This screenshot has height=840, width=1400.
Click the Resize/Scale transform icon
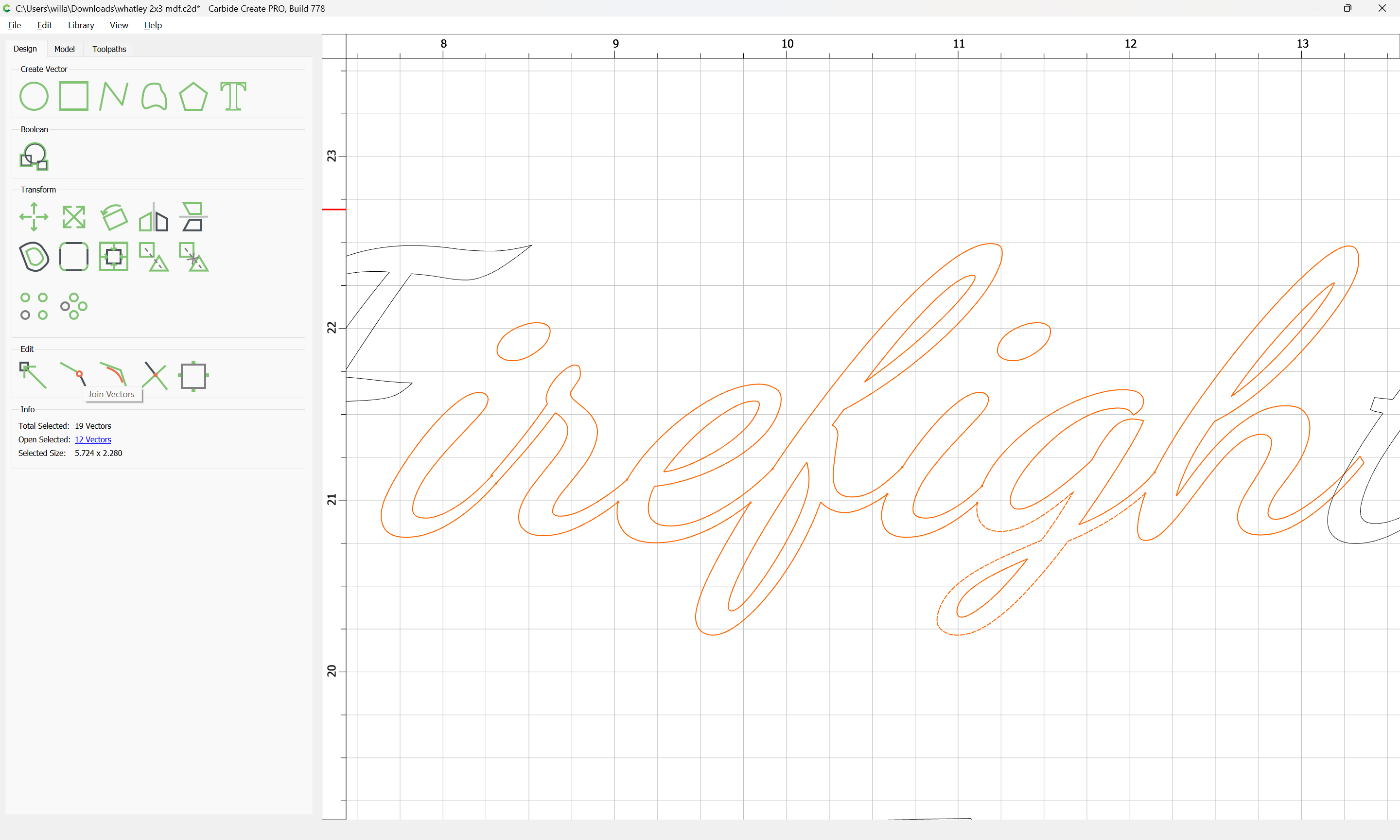pos(73,217)
